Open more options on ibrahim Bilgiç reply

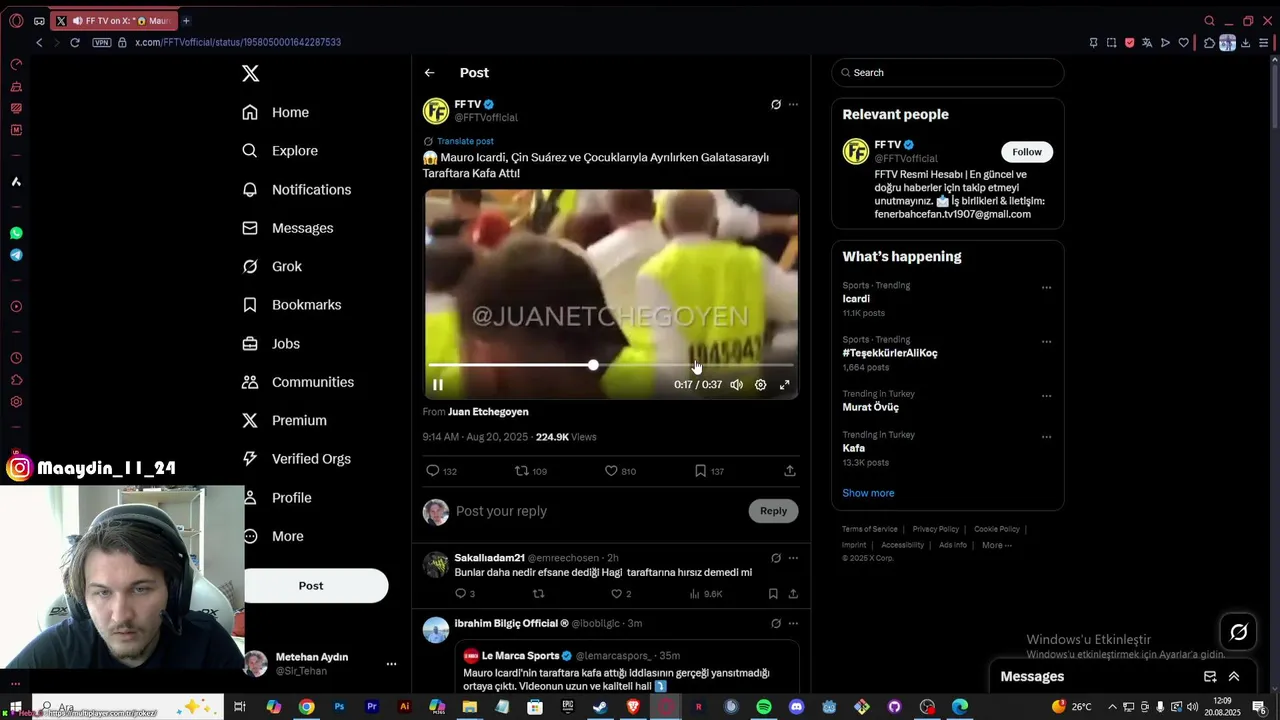coord(793,624)
